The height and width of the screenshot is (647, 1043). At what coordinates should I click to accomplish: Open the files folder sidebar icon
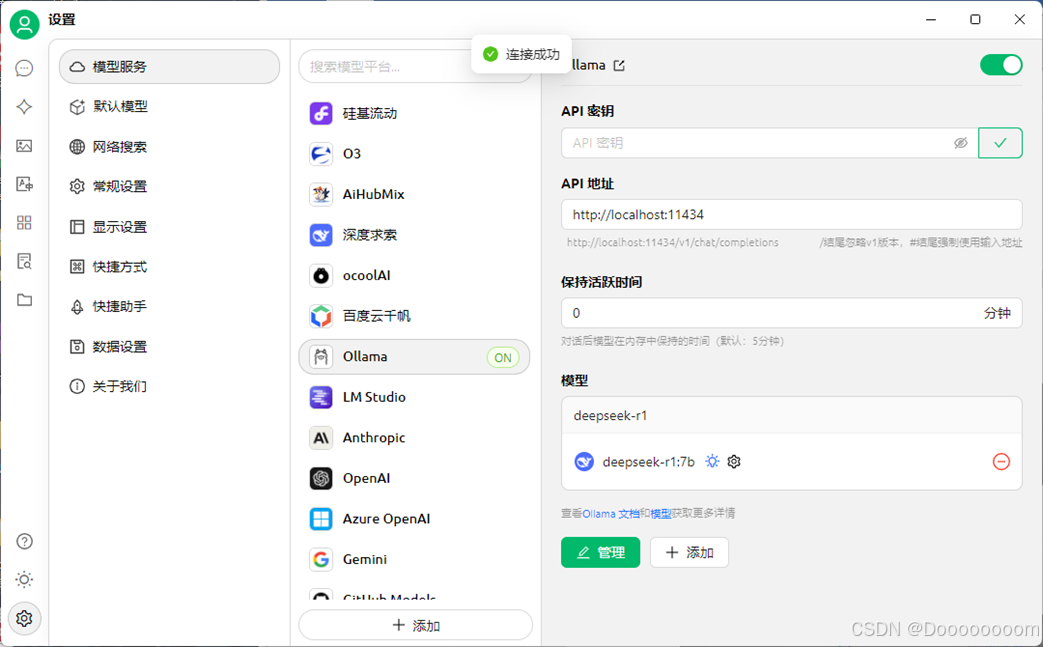click(x=25, y=300)
